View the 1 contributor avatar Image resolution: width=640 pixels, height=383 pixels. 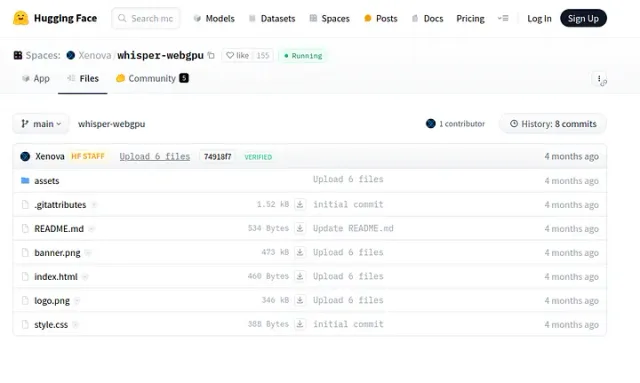coord(431,123)
